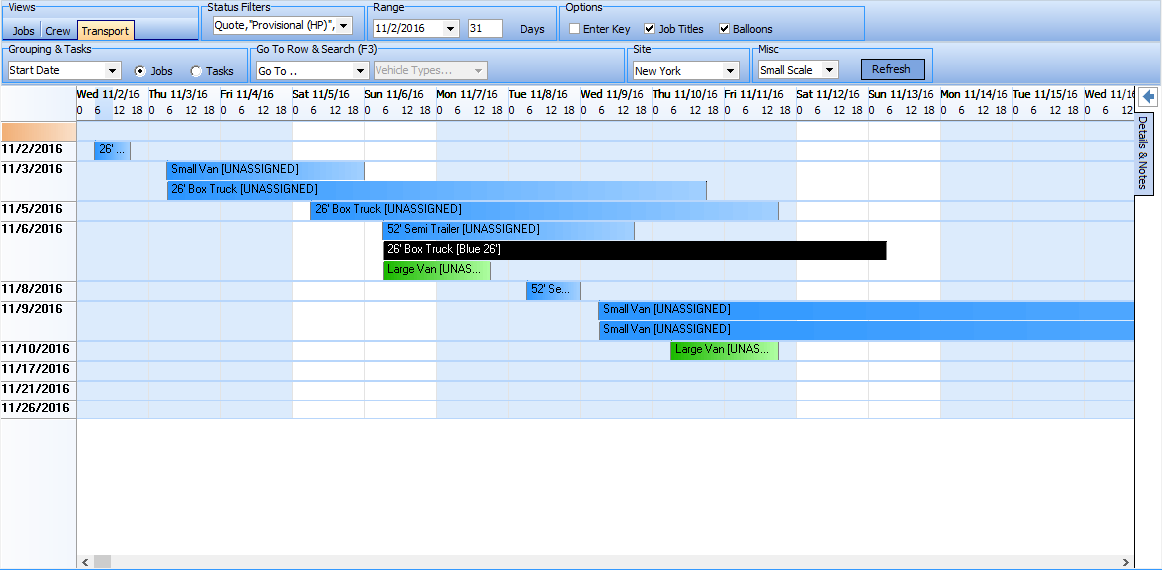Open the Status Filters dropdown

[345, 26]
